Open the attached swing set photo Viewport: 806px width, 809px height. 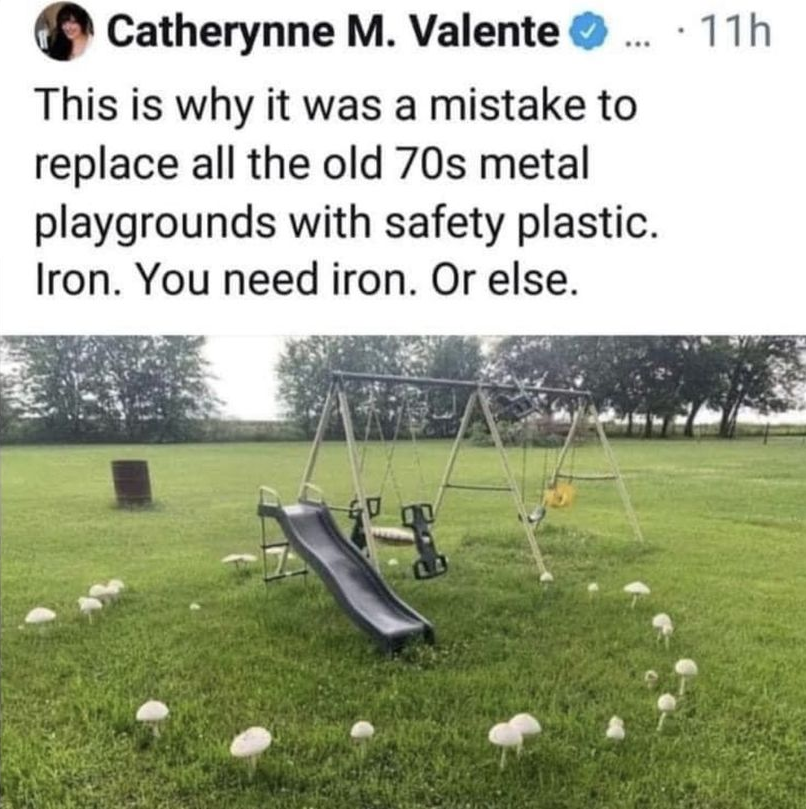click(x=403, y=572)
